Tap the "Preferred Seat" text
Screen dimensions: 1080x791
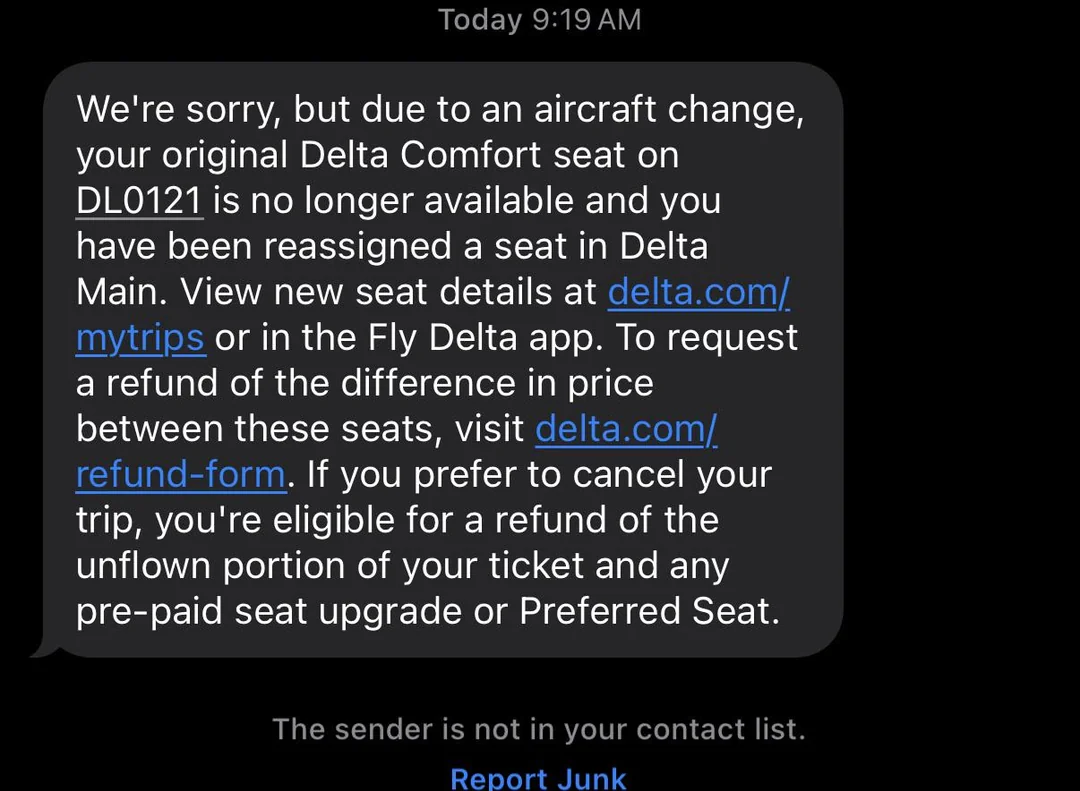[646, 611]
